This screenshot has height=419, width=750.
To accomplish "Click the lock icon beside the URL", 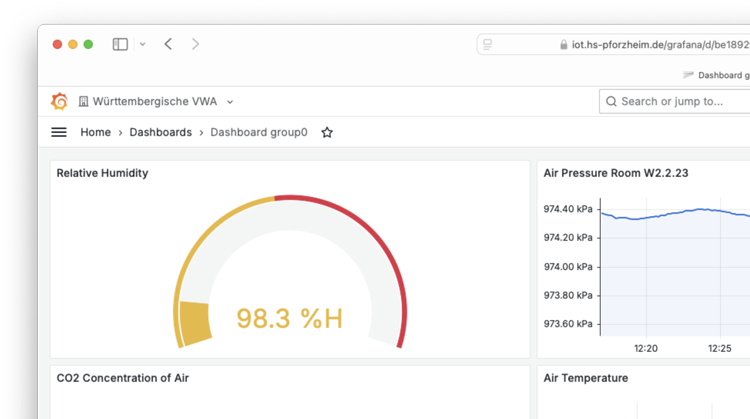I will 564,45.
